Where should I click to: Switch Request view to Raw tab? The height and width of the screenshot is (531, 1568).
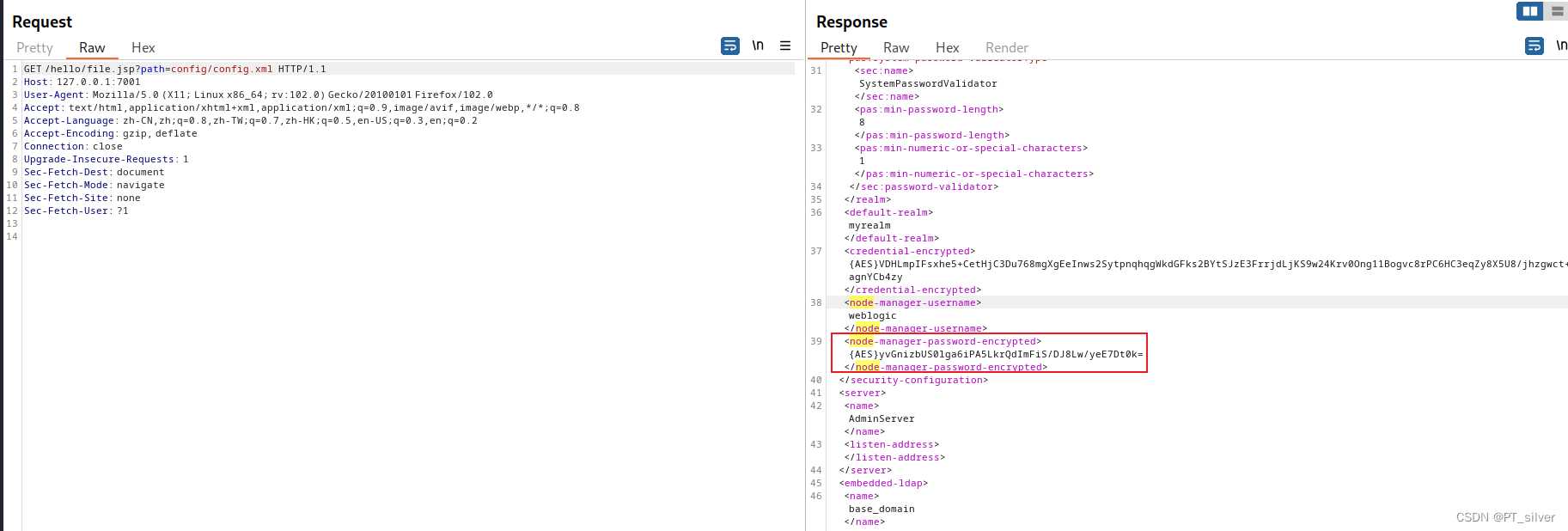(x=92, y=48)
